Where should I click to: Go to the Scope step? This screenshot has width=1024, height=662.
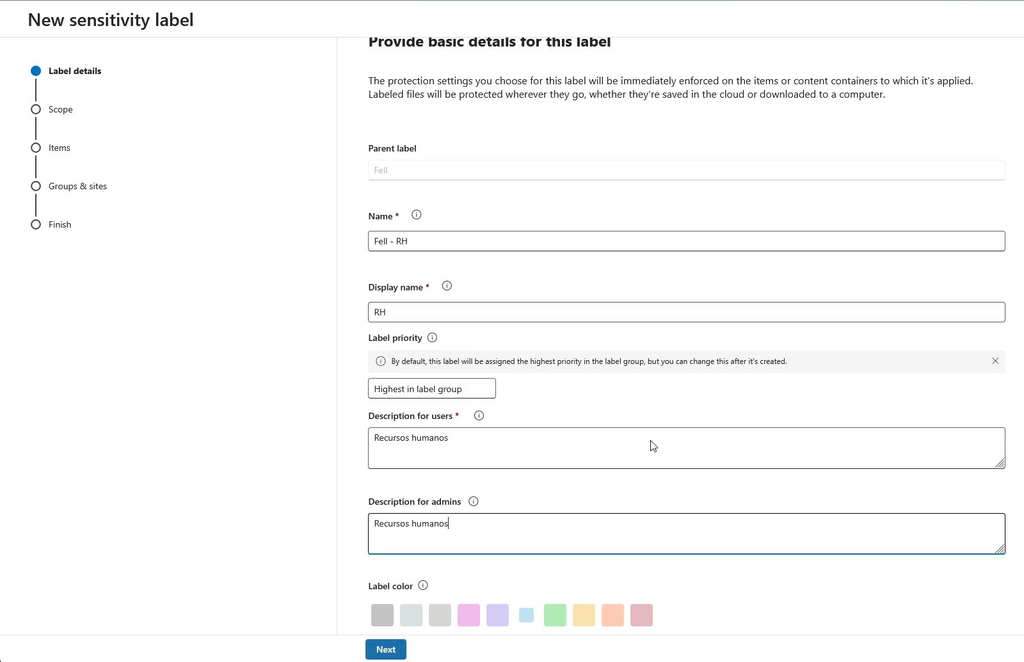[60, 110]
